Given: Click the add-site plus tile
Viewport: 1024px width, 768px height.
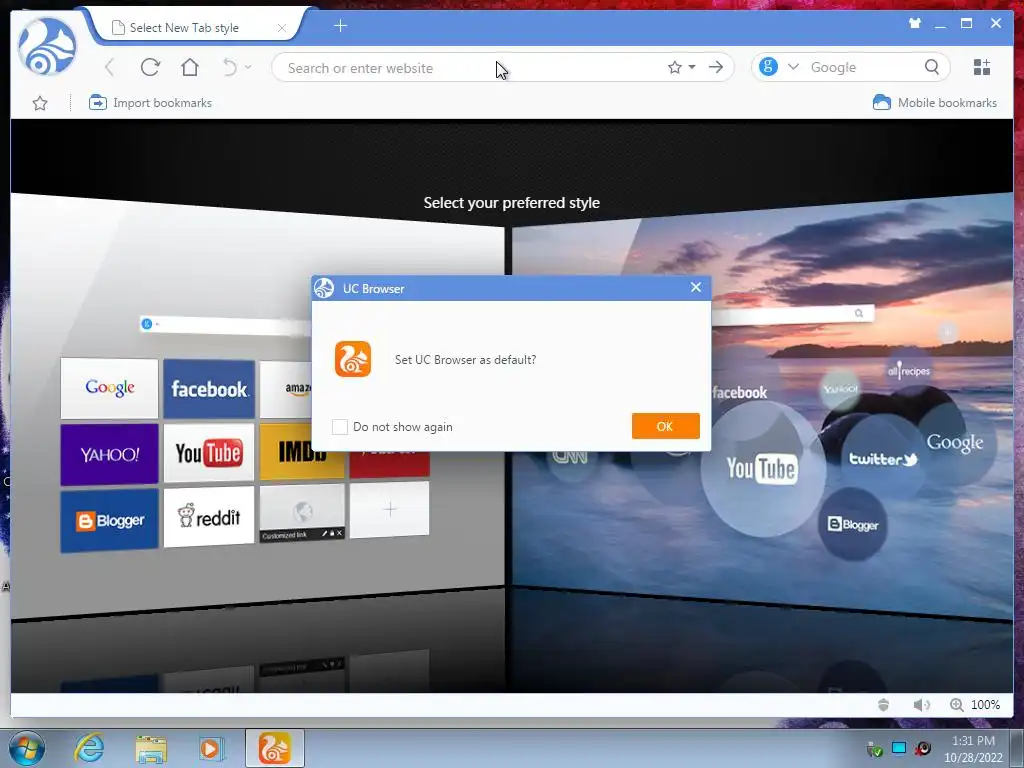Looking at the screenshot, I should coord(390,509).
